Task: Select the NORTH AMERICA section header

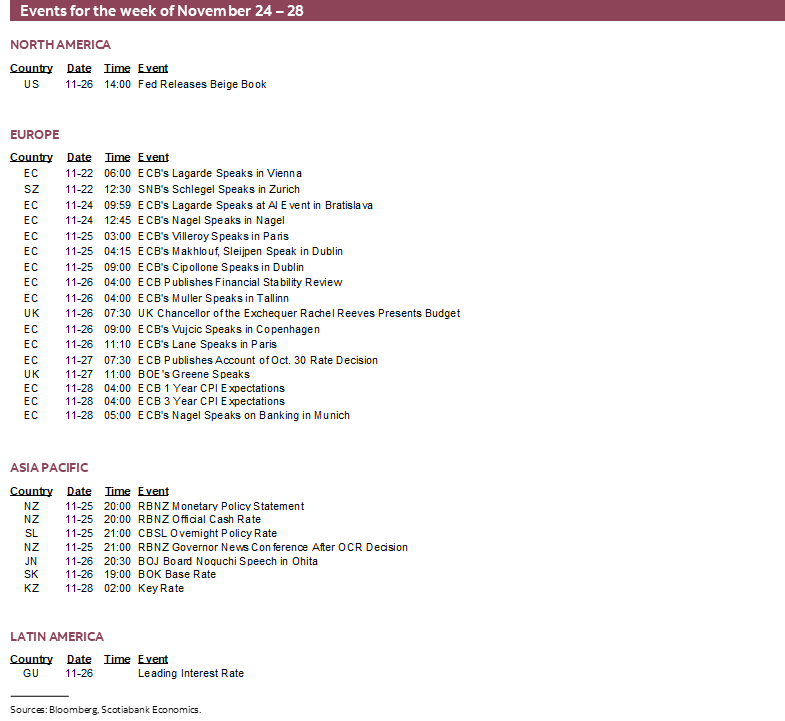Action: click(61, 45)
